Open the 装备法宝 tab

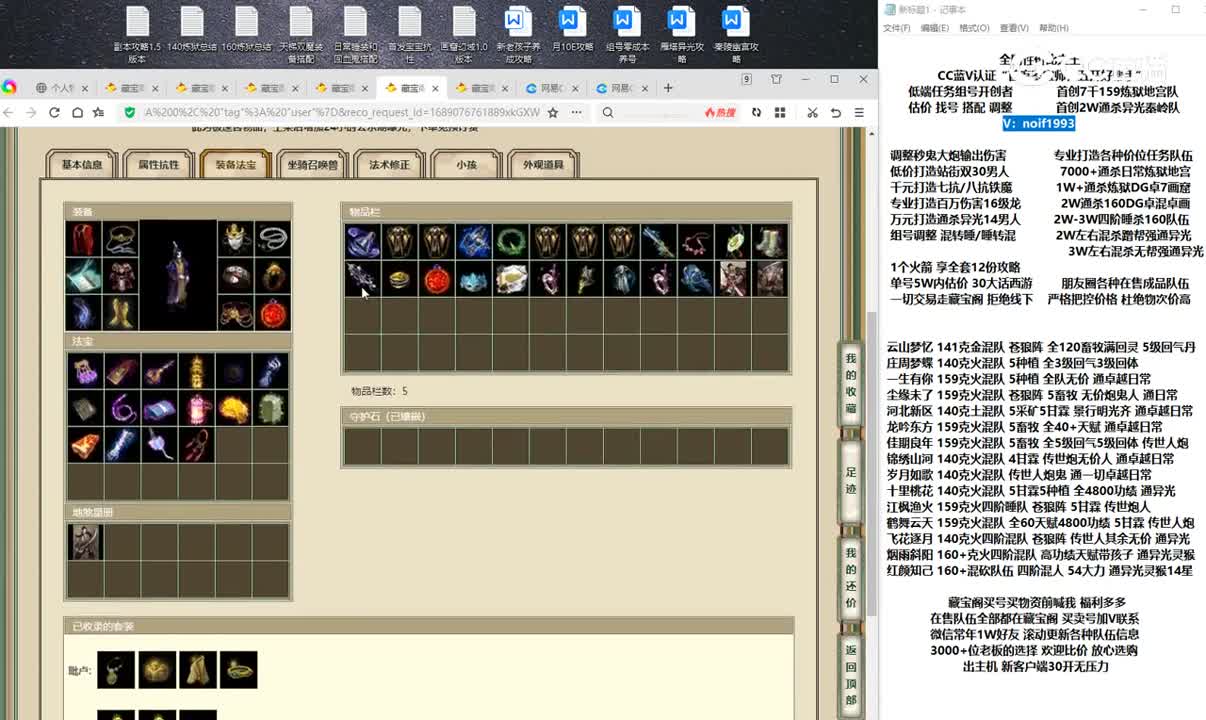coord(235,165)
